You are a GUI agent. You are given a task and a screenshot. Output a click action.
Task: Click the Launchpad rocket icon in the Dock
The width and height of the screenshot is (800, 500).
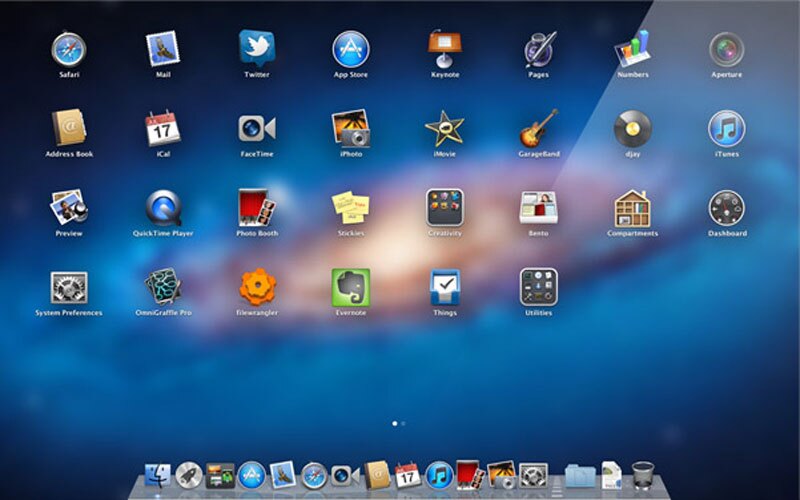tap(189, 476)
